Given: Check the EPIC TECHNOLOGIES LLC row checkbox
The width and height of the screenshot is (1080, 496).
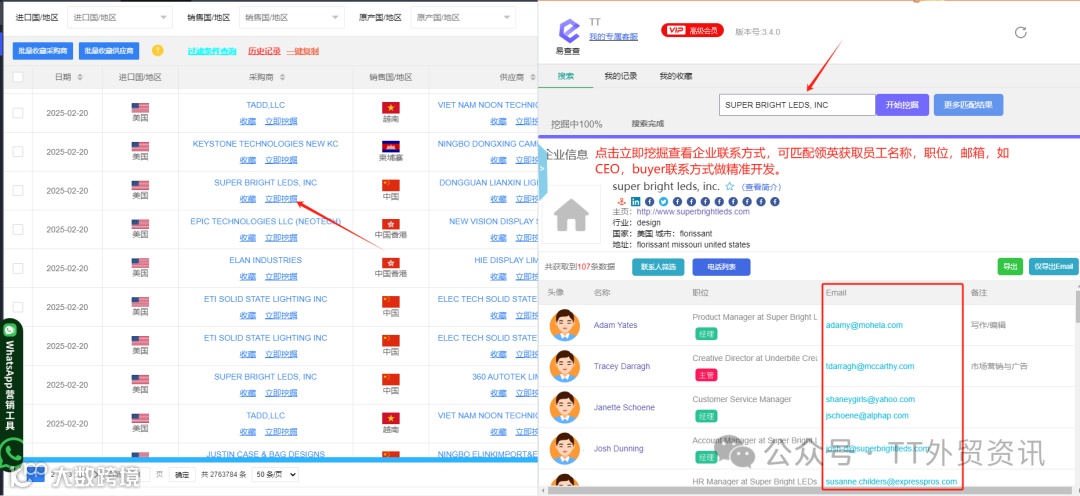Looking at the screenshot, I should (18, 229).
